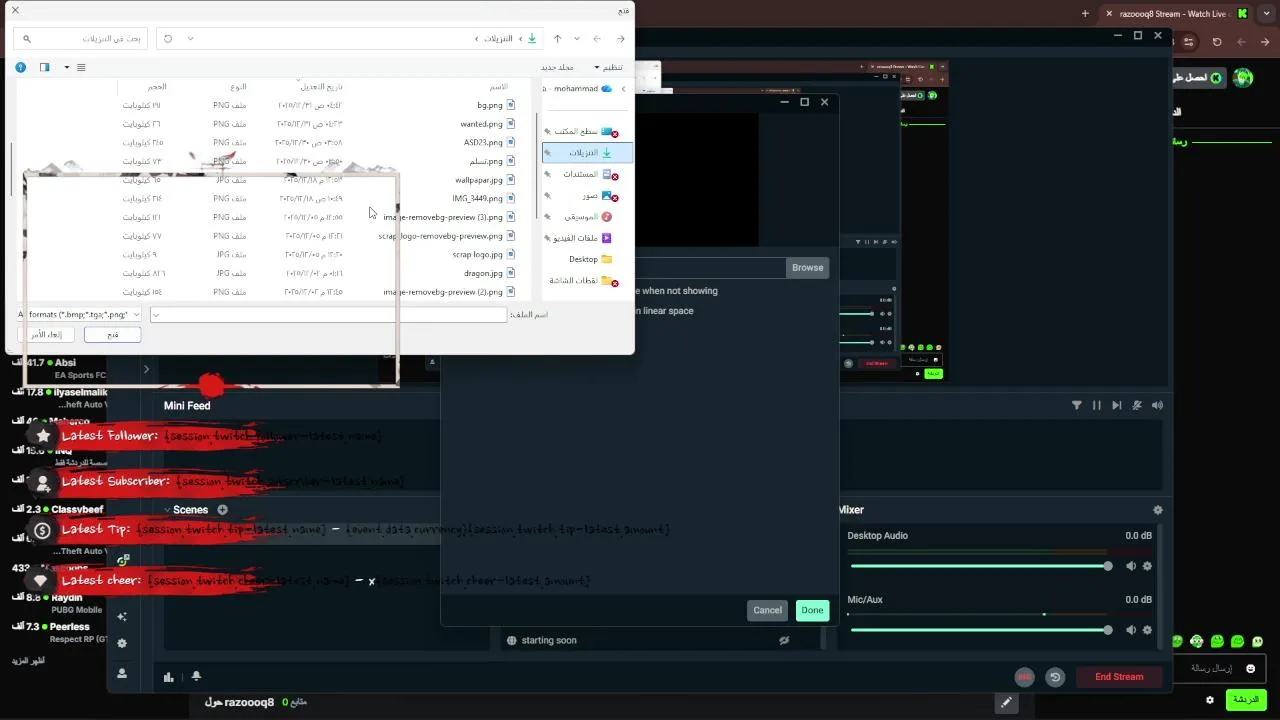Click the Replay Buffer button

[x=1055, y=677]
